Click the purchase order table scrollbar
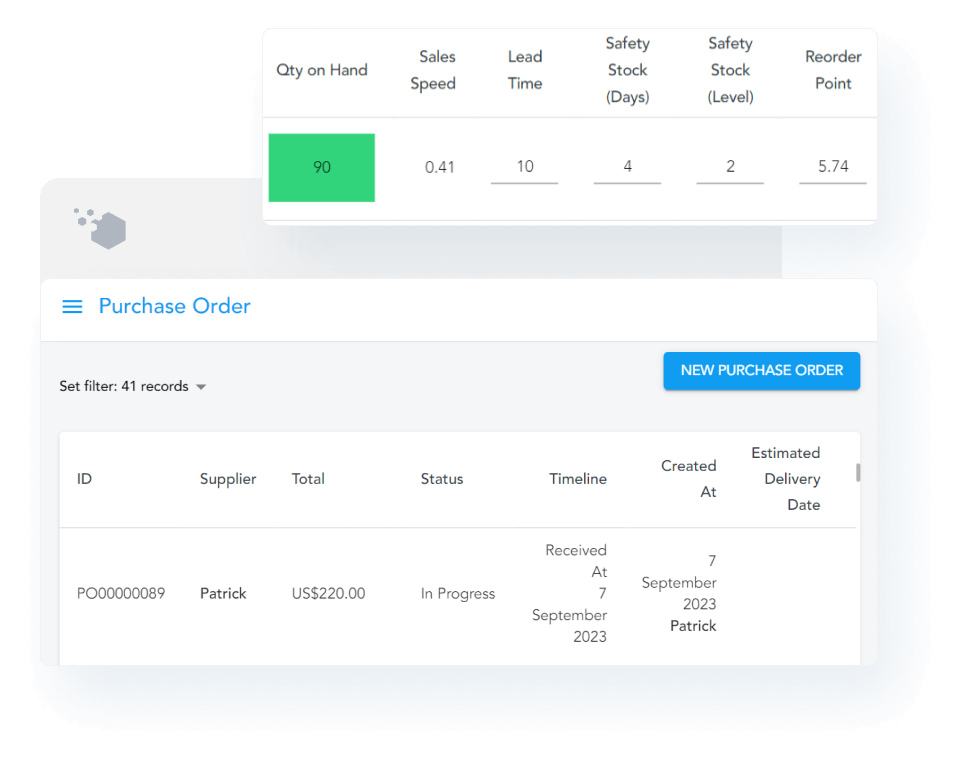The width and height of the screenshot is (958, 758). pyautogui.click(x=857, y=473)
